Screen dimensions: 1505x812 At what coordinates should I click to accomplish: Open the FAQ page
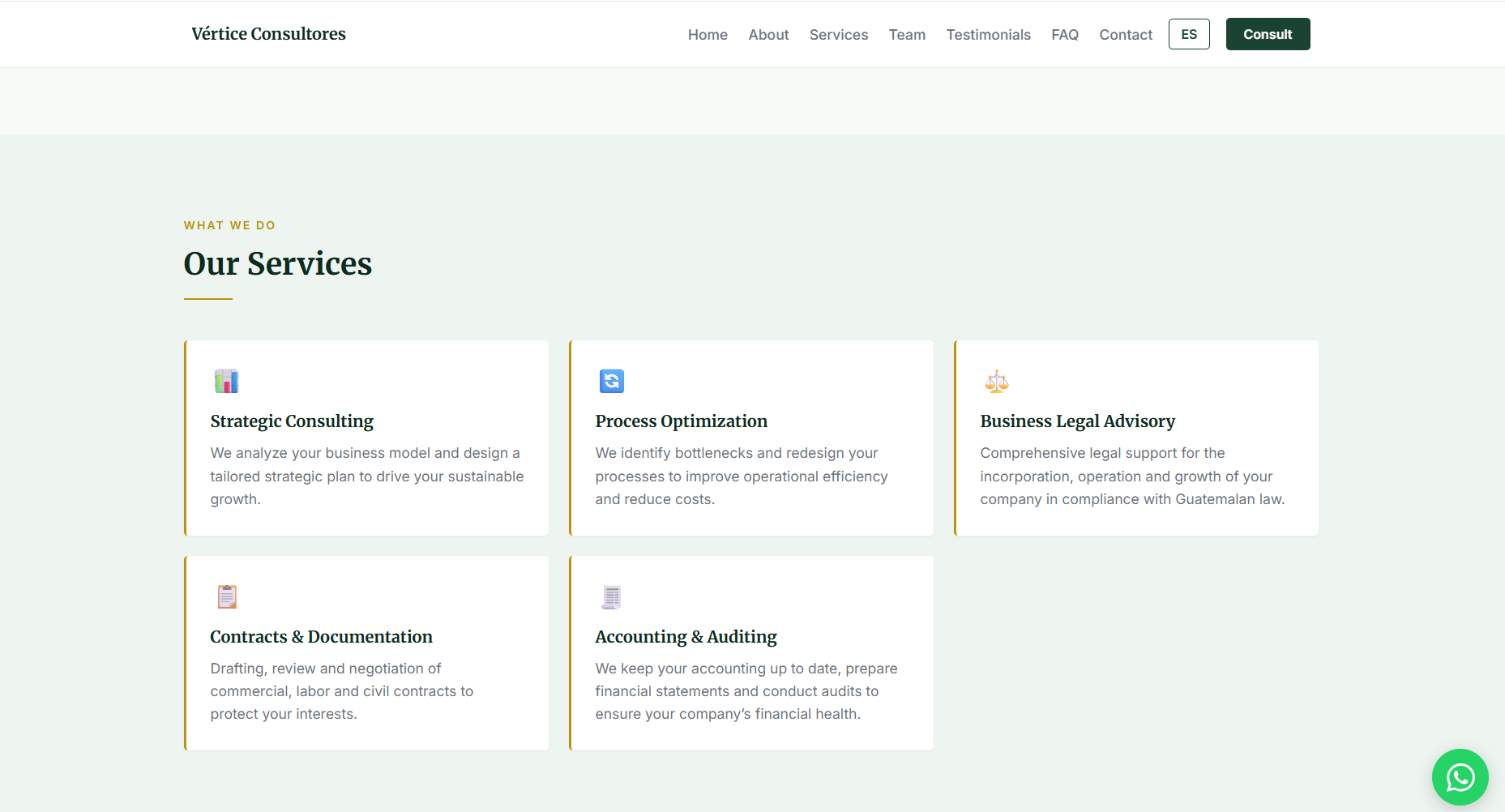tap(1064, 34)
